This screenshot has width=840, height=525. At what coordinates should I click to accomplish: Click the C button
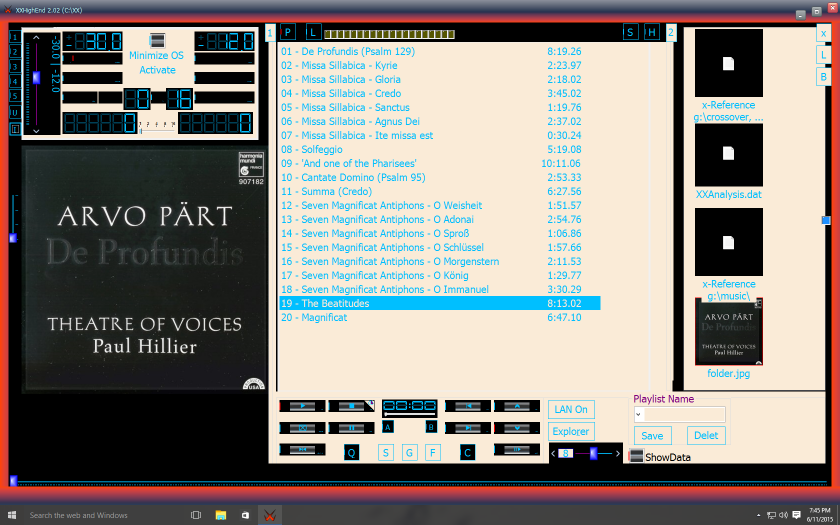click(x=467, y=453)
